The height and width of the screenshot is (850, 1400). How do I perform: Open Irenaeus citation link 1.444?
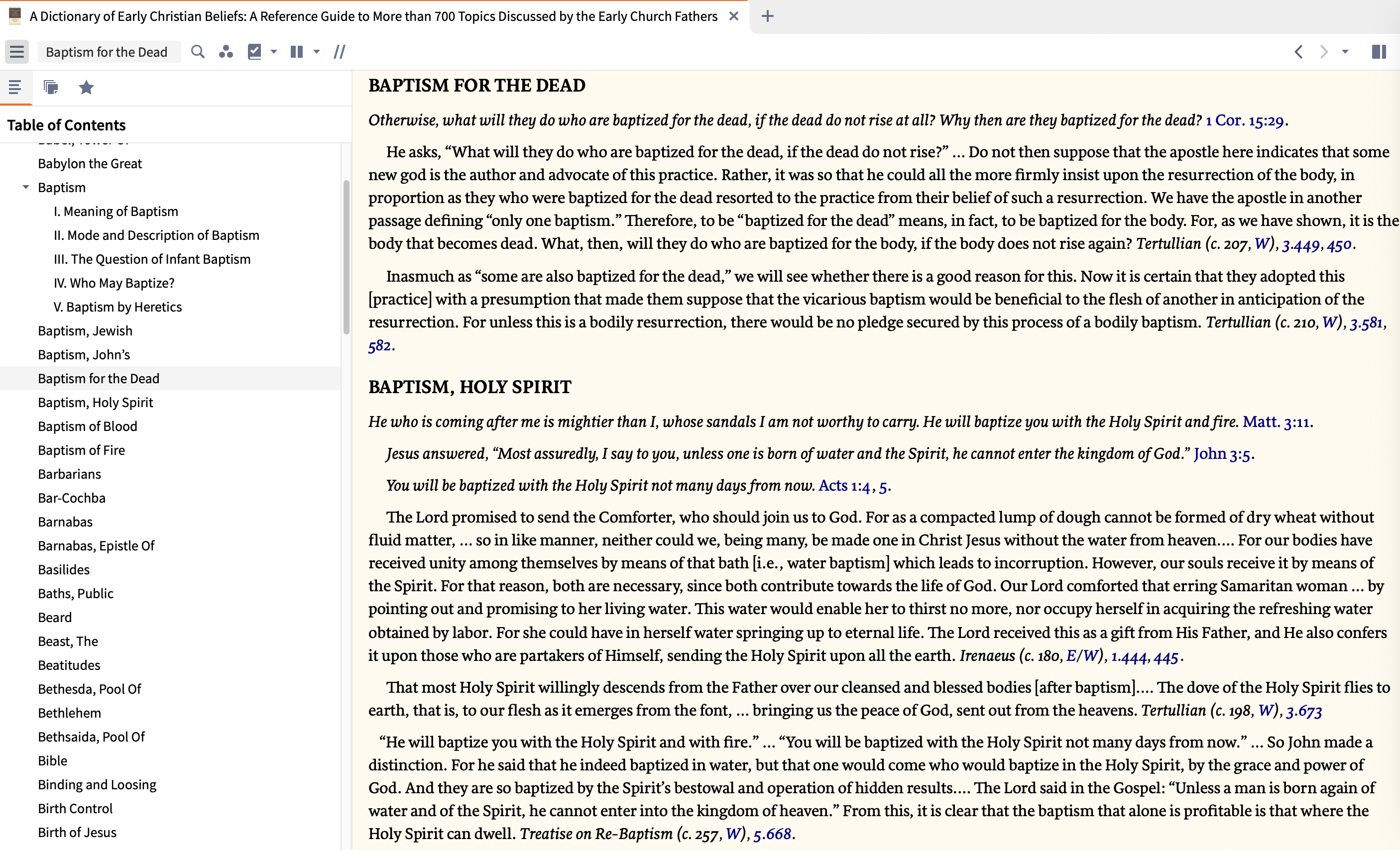point(1129,656)
